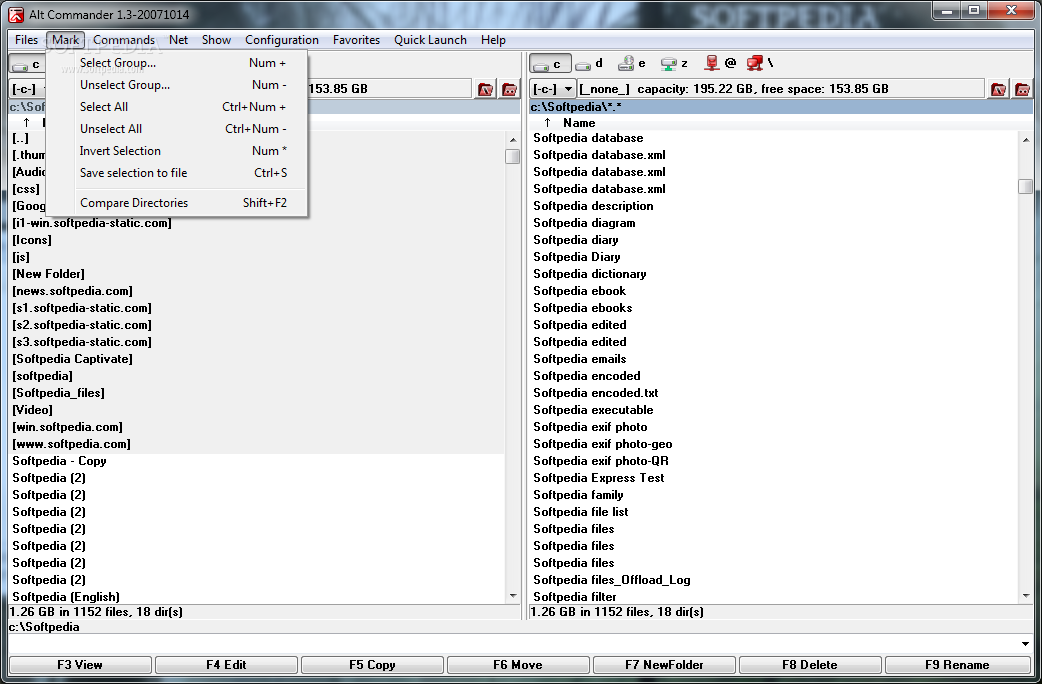This screenshot has height=684, width=1042.
Task: Select Softpedia Express Test file
Action: 599,478
